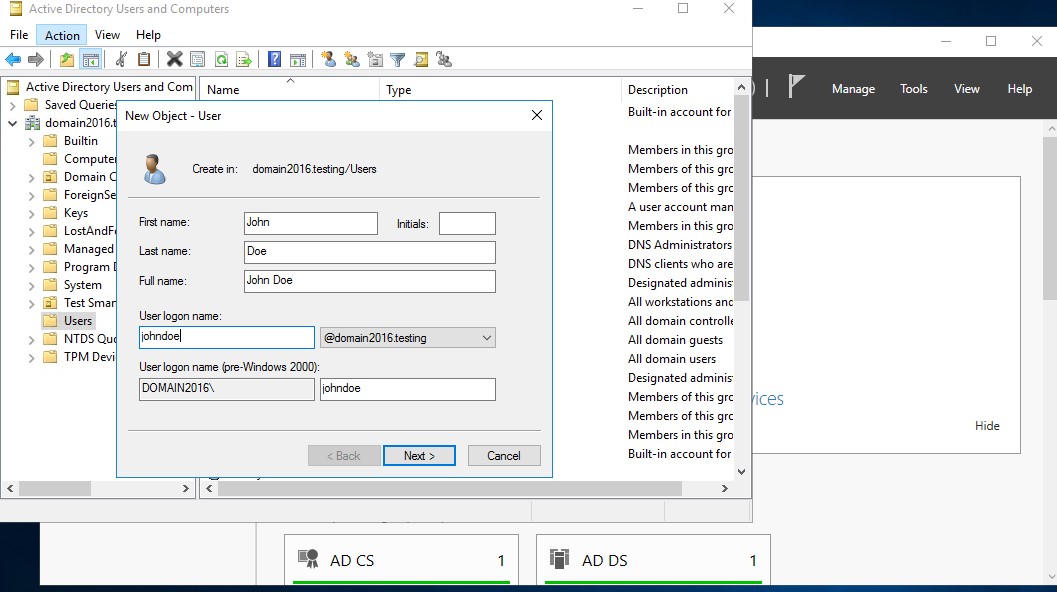Click Add to group toolbar icon
The width and height of the screenshot is (1057, 592).
[444, 59]
